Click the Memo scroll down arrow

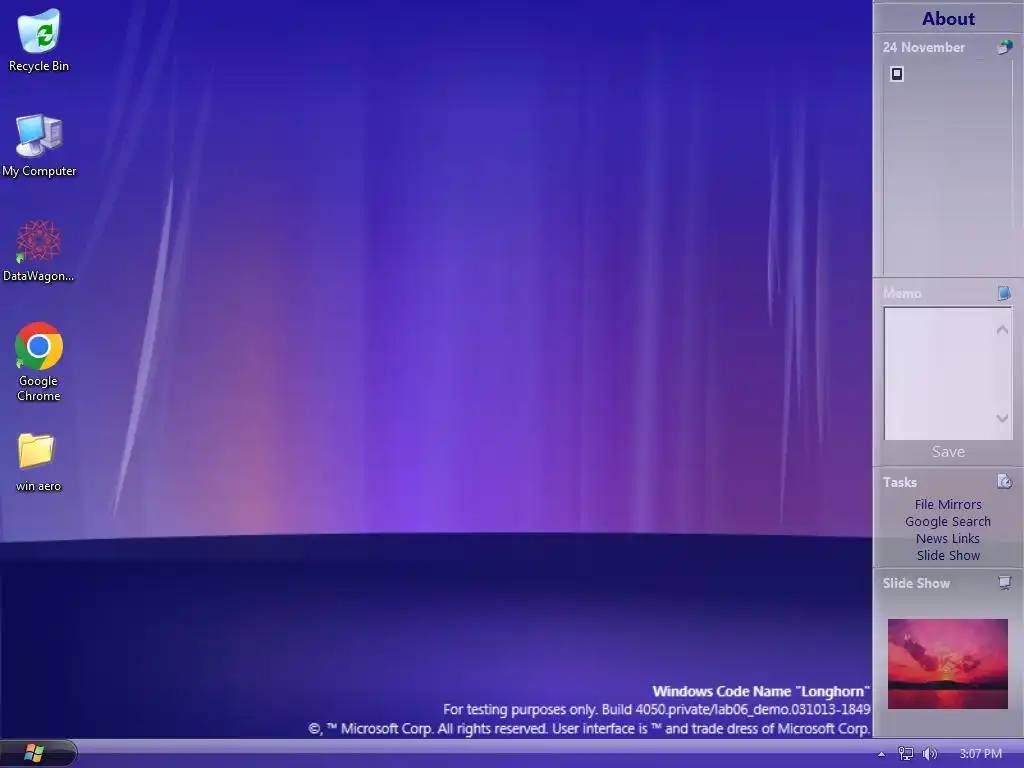pos(1002,418)
